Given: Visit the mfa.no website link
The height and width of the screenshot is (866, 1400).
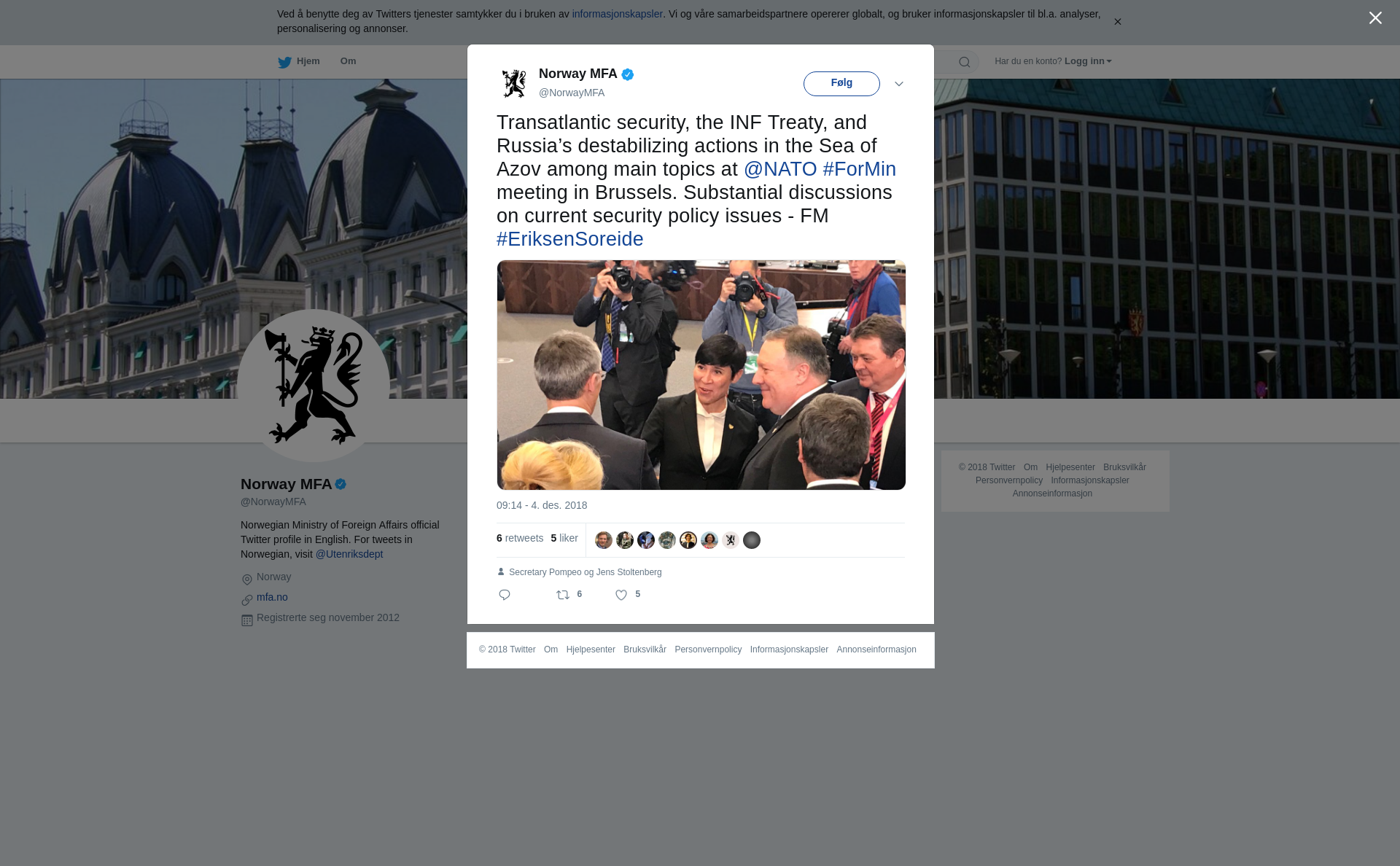Looking at the screenshot, I should (272, 597).
